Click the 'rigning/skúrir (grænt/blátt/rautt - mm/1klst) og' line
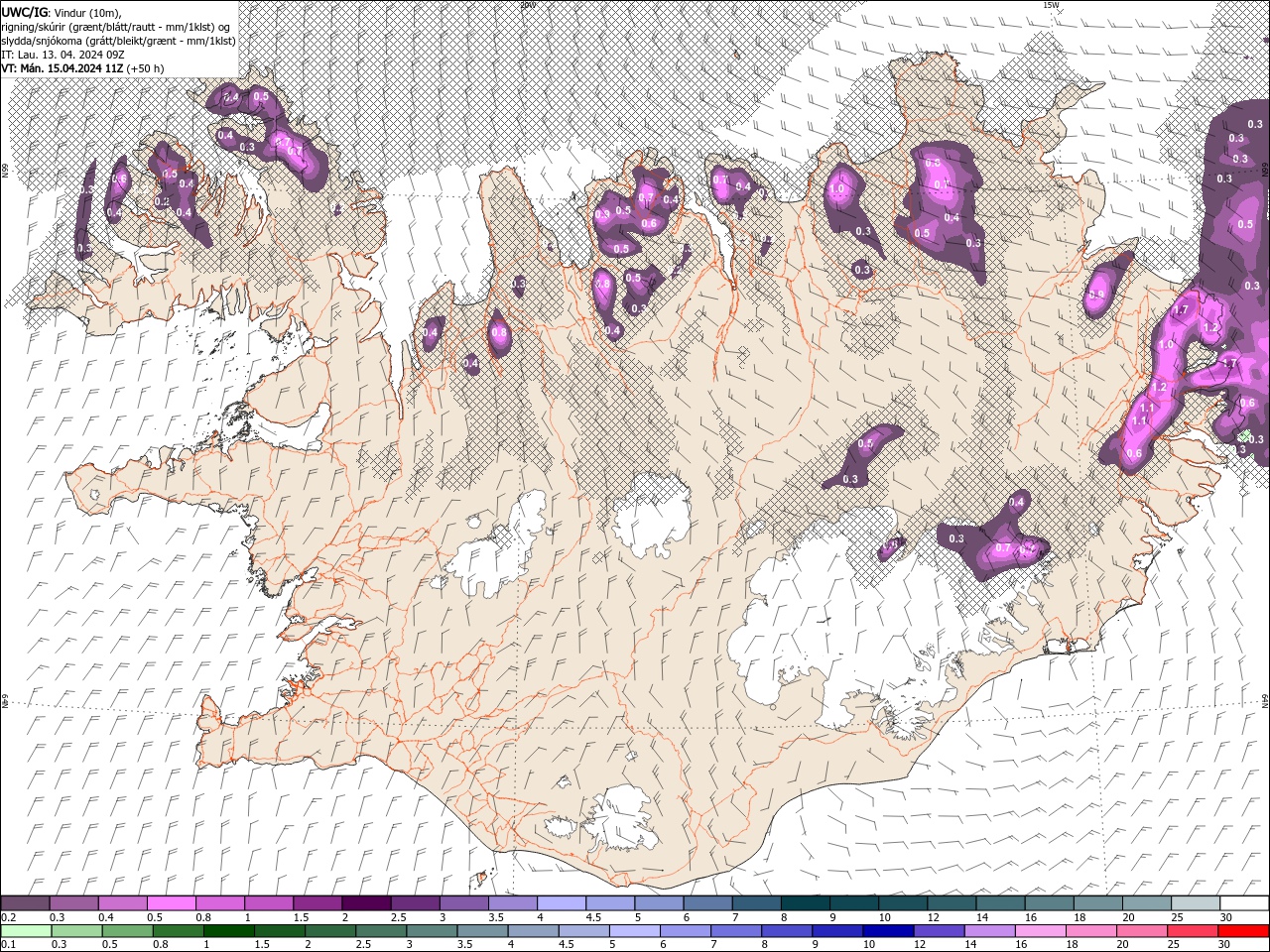 pos(116,26)
